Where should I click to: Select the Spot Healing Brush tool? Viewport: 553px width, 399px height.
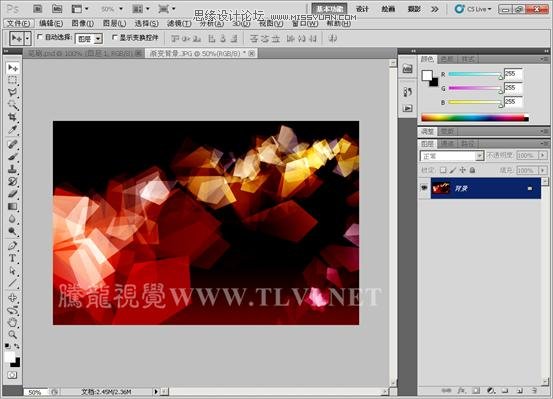point(13,144)
